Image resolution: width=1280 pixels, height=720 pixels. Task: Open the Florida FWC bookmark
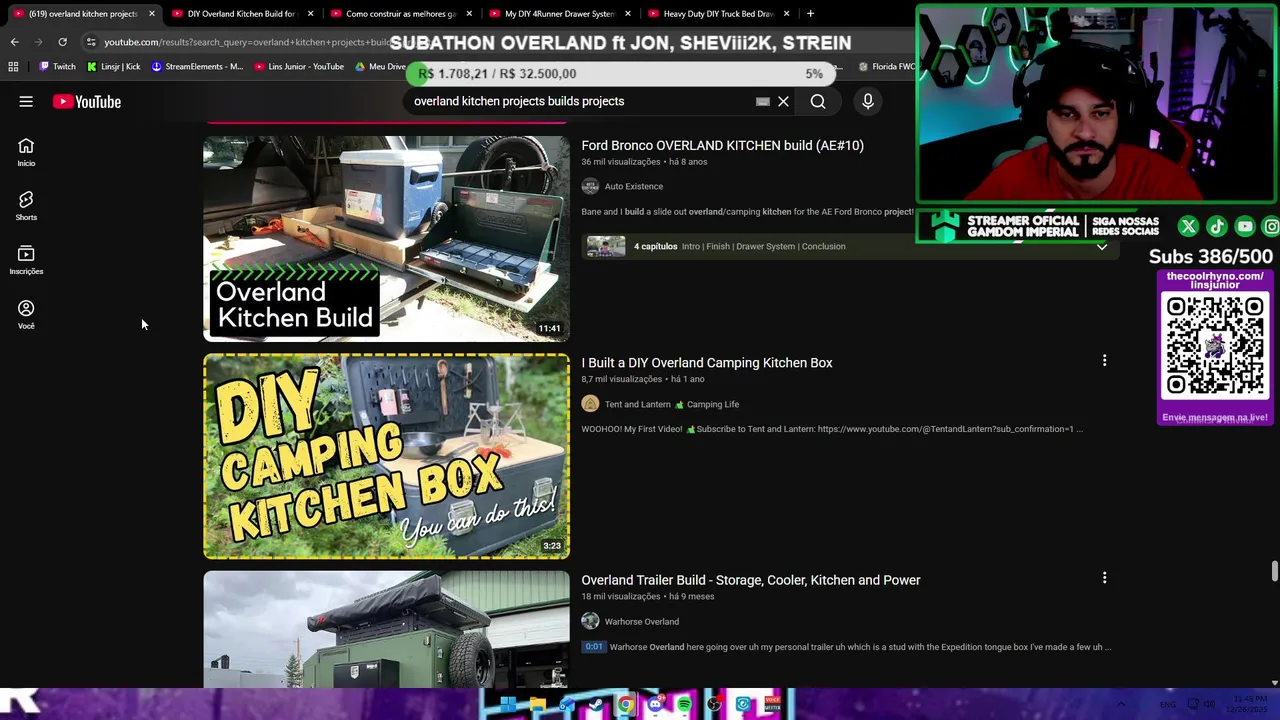[x=886, y=67]
